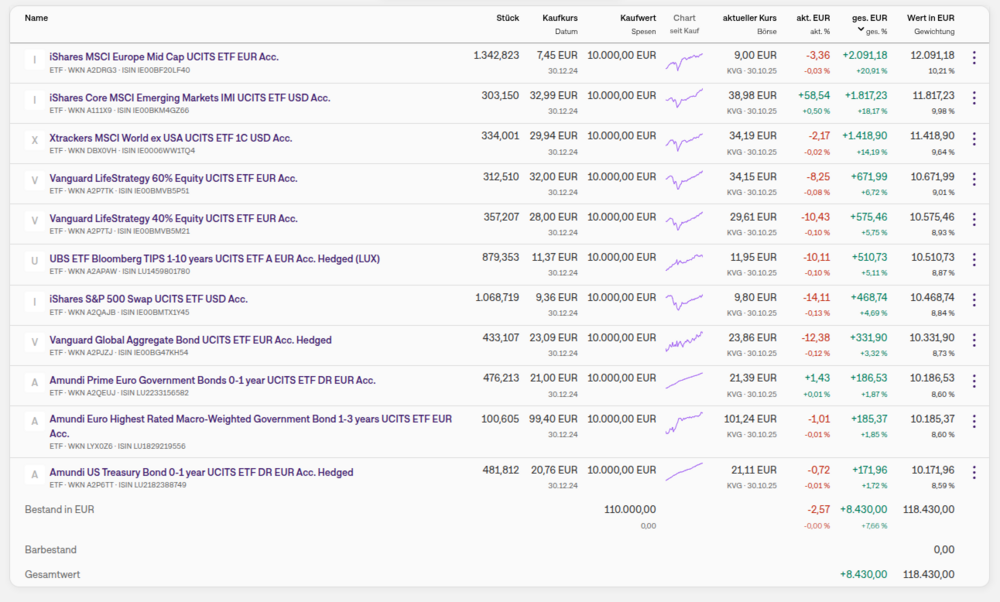Open the Vanguard LifeStrategy 40% Equity ETF link
The height and width of the screenshot is (602, 1000).
(x=173, y=218)
